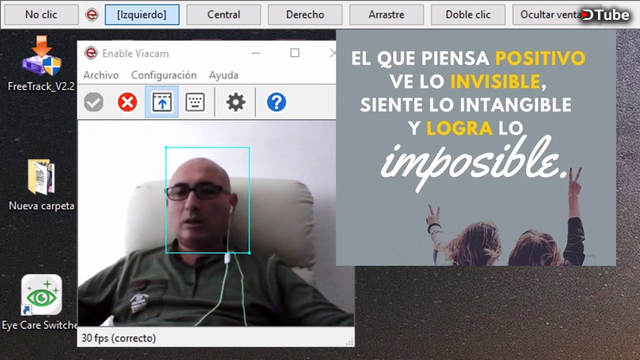This screenshot has height=360, width=640.
Task: Select the Nueva carpeta desktop folder
Action: pyautogui.click(x=41, y=184)
